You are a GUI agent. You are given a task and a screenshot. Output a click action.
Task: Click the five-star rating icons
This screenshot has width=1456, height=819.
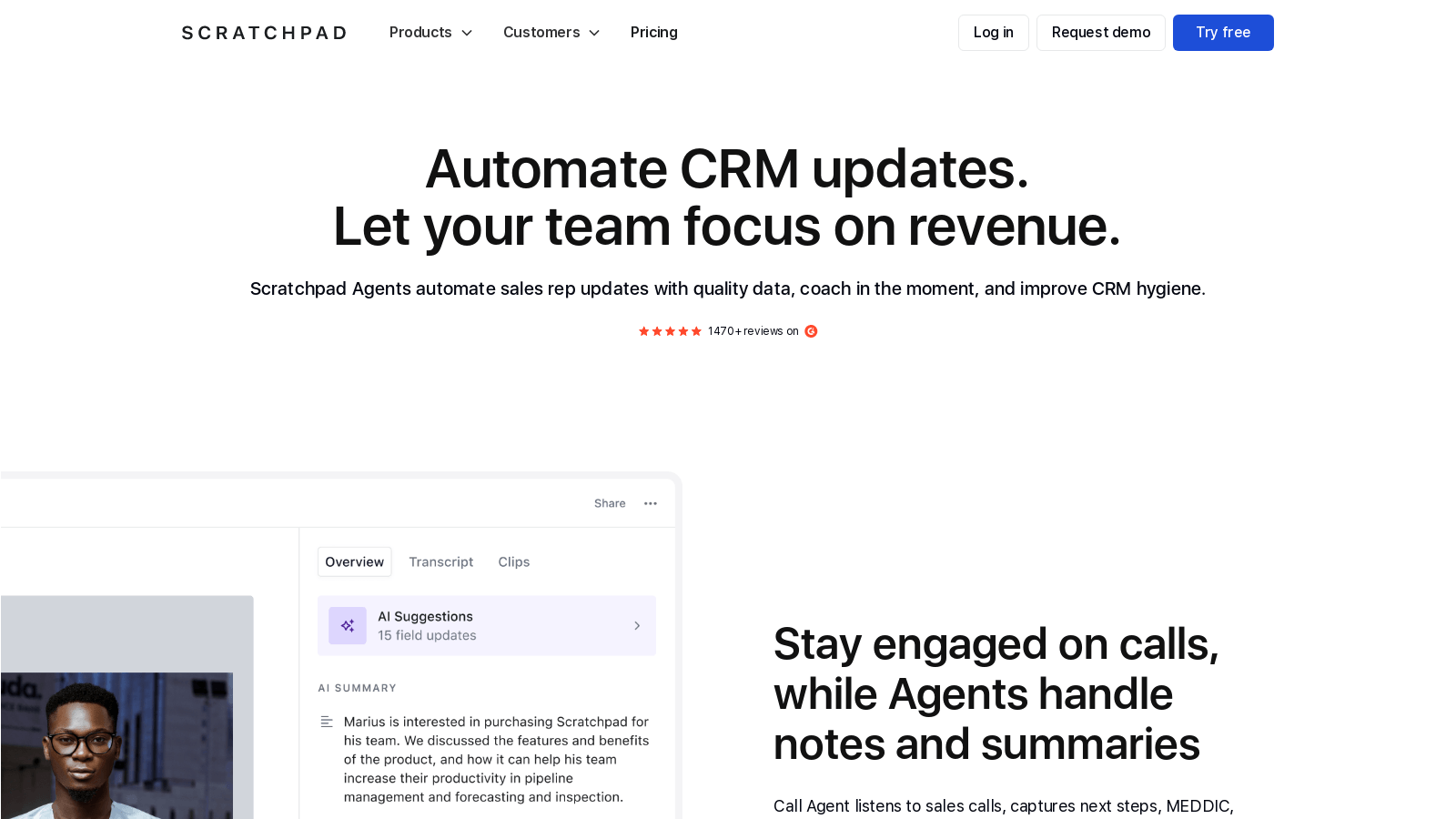tap(670, 331)
